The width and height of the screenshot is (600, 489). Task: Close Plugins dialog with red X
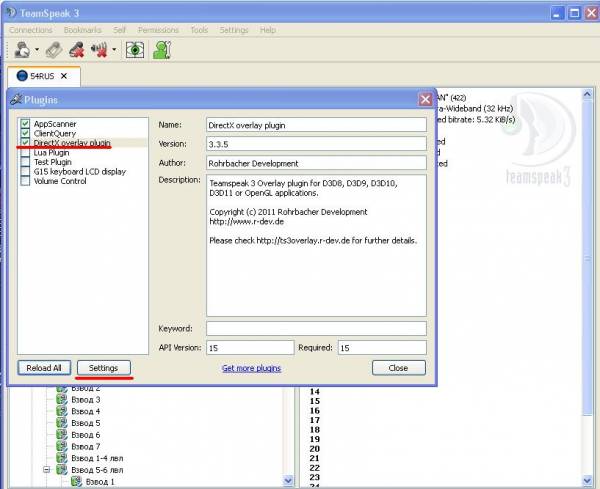pos(426,99)
